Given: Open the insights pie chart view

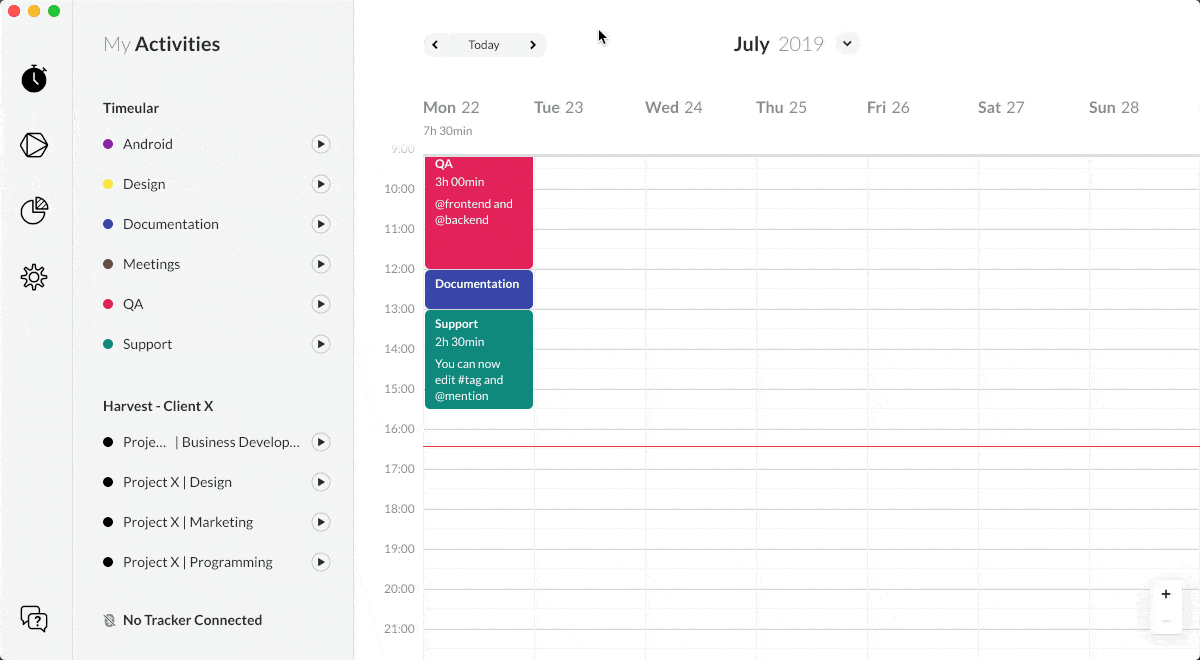Looking at the screenshot, I should click(34, 211).
